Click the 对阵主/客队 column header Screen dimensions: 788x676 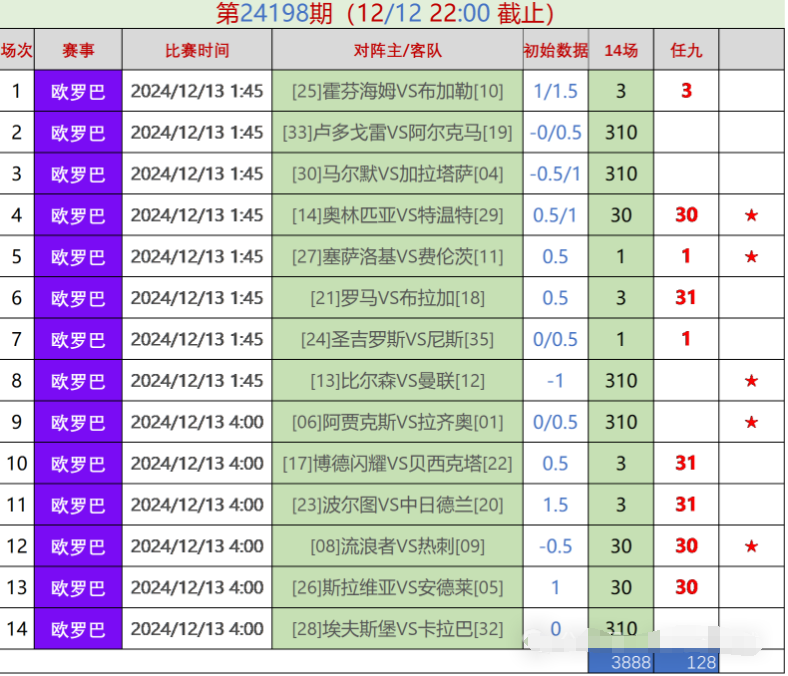(397, 50)
